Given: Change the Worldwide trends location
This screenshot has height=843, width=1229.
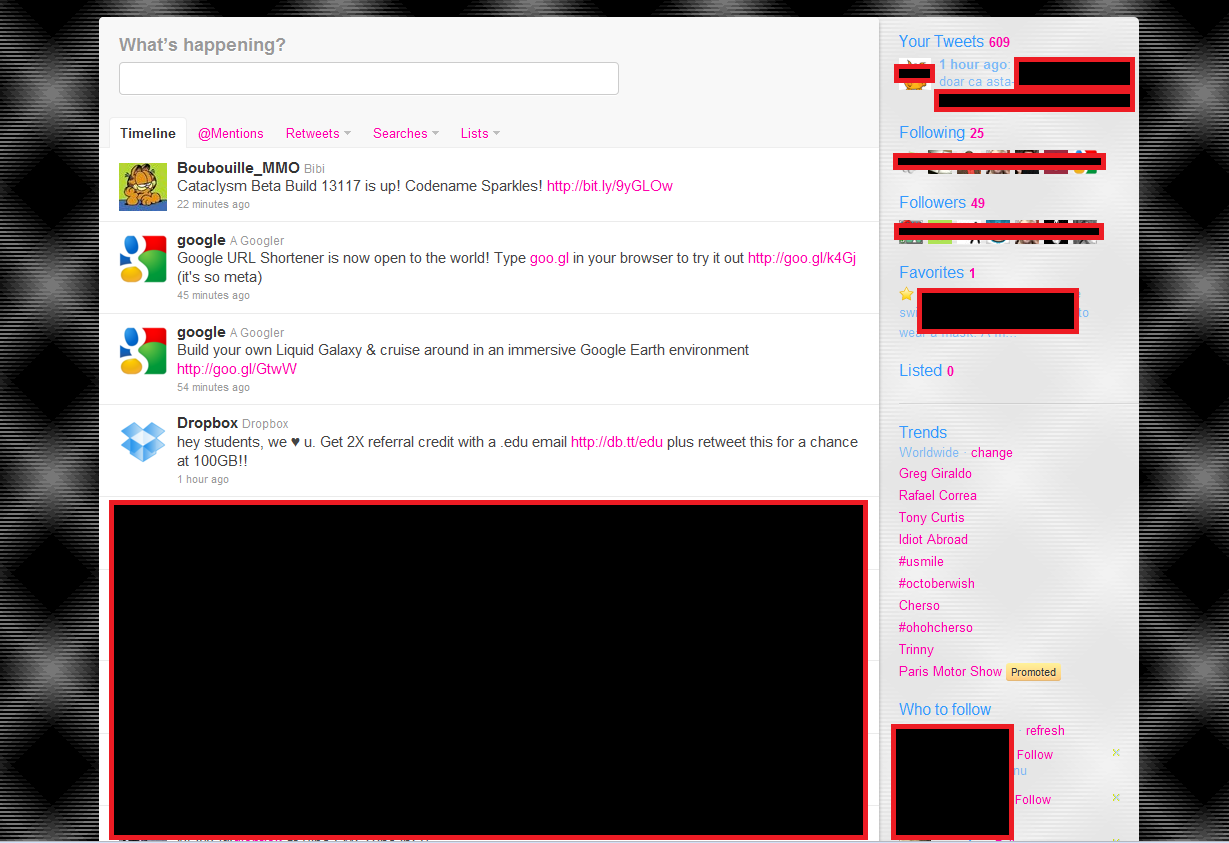Looking at the screenshot, I should pyautogui.click(x=991, y=452).
